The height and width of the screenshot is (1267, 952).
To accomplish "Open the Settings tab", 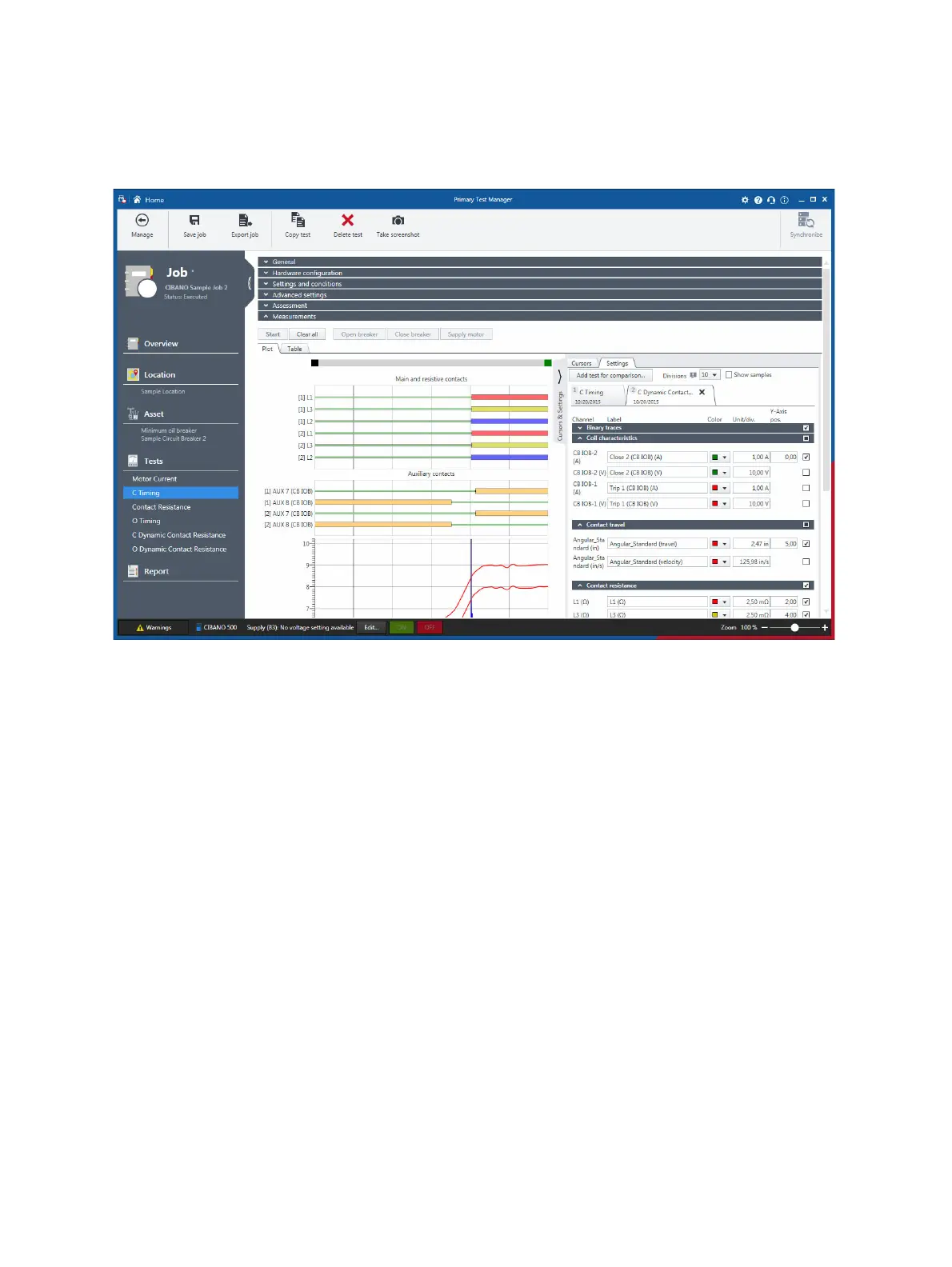I will click(617, 363).
